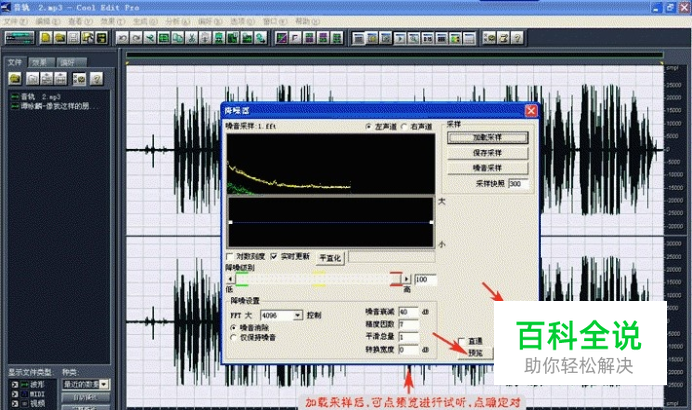Toggle the MIDI file type filter
Viewport: 692px width, 410px height.
[x=15, y=394]
